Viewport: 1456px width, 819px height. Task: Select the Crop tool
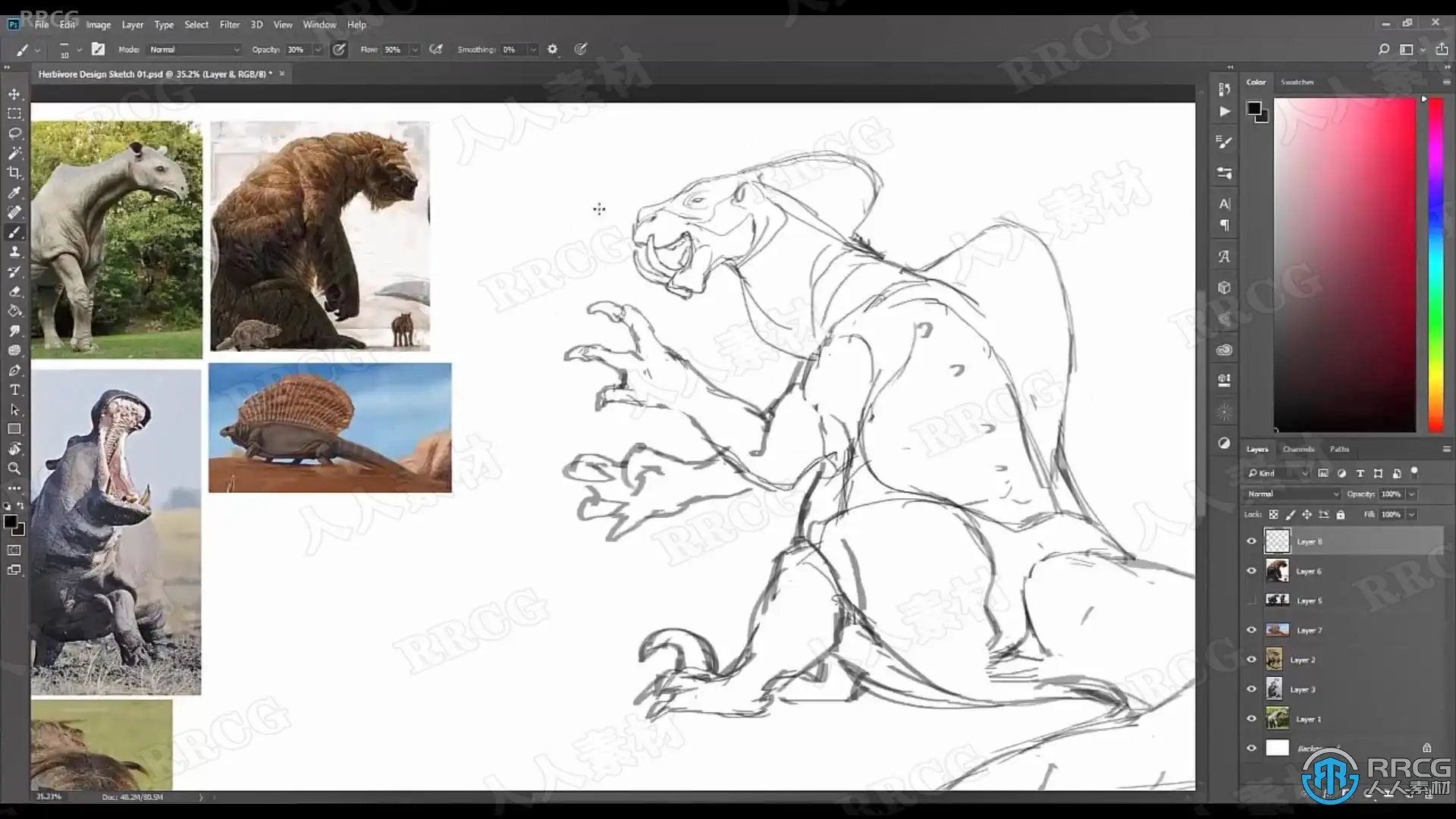pos(14,173)
